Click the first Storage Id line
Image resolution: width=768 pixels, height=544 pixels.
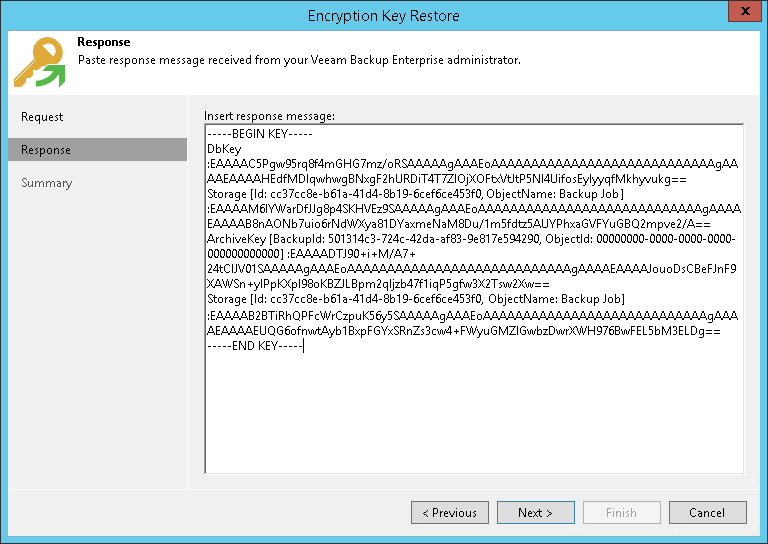pos(415,193)
